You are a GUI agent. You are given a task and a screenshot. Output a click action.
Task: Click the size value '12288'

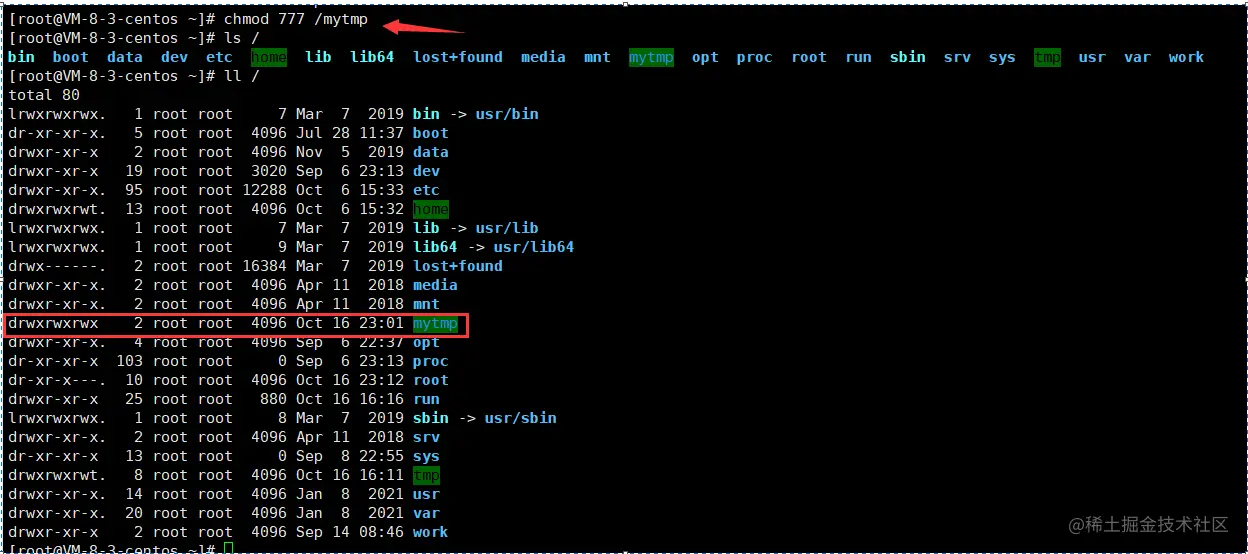click(264, 190)
